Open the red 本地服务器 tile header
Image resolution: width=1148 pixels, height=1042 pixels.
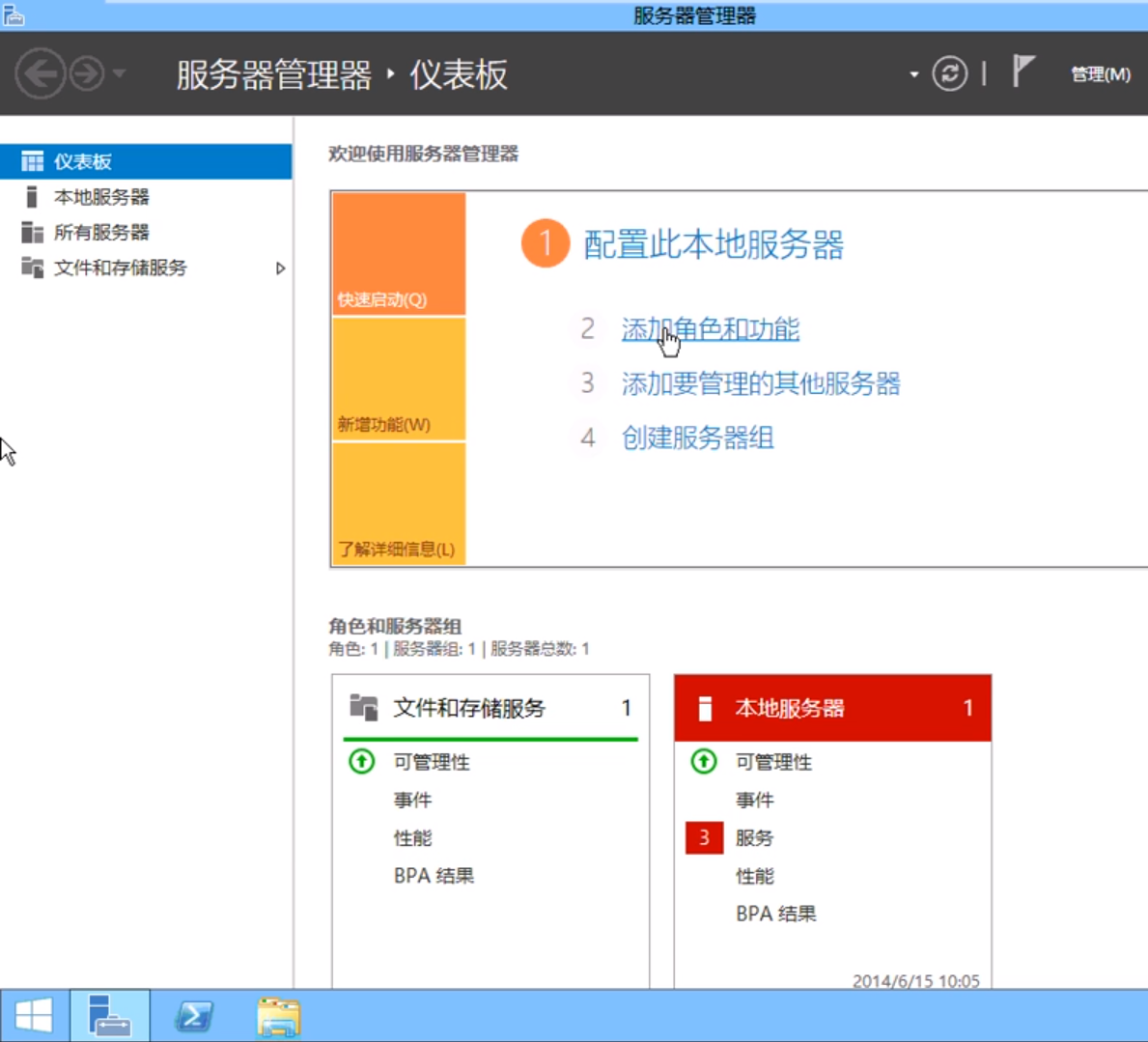[832, 708]
